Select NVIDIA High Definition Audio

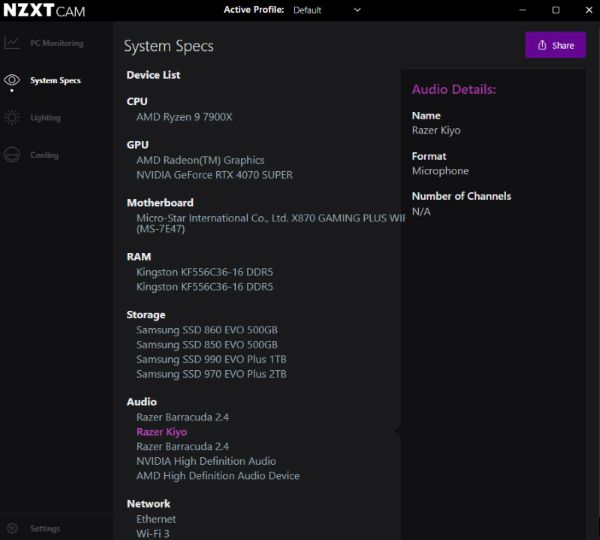206,461
